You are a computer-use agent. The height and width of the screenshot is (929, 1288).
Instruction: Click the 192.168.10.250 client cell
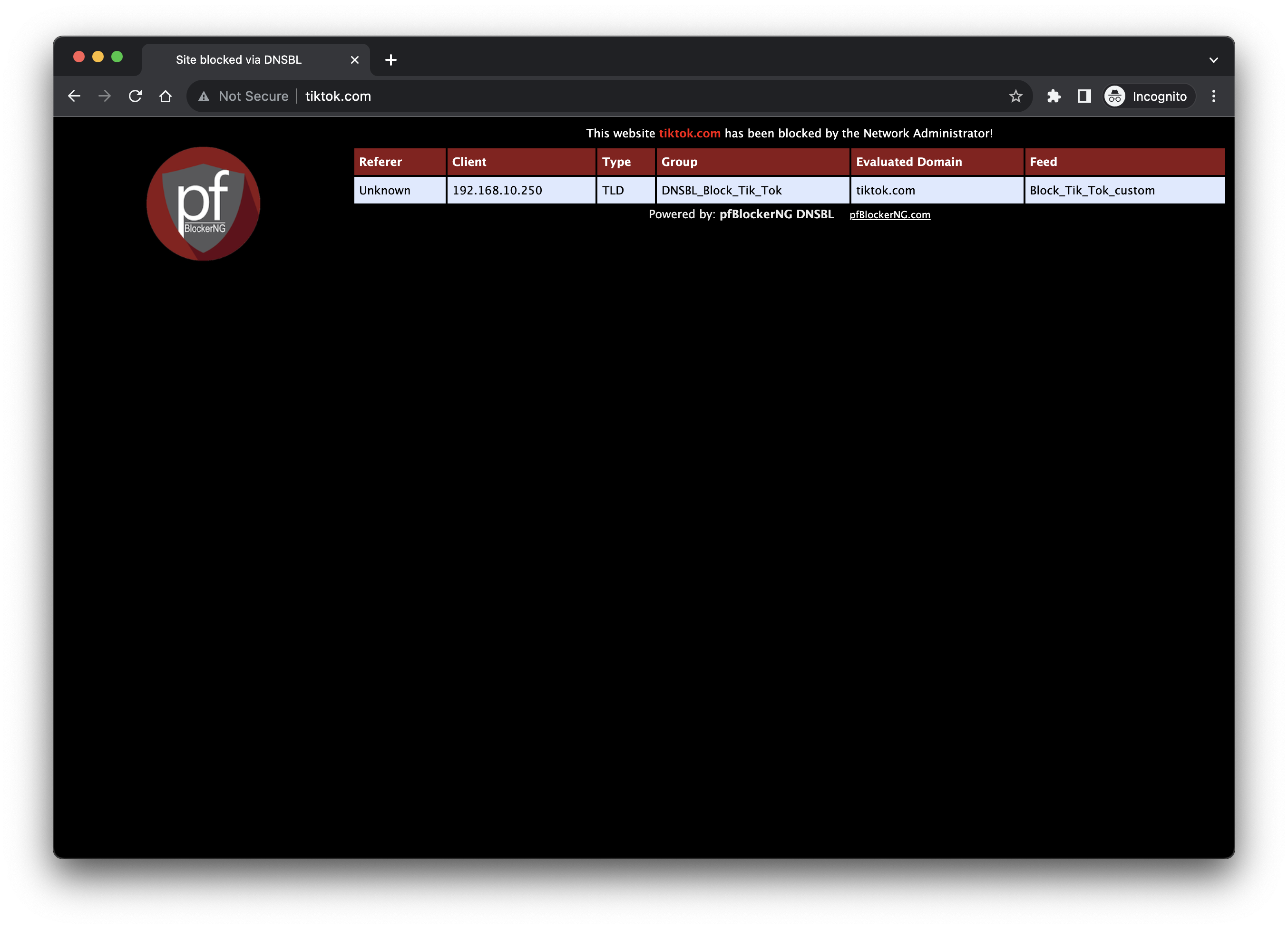pyautogui.click(x=521, y=190)
